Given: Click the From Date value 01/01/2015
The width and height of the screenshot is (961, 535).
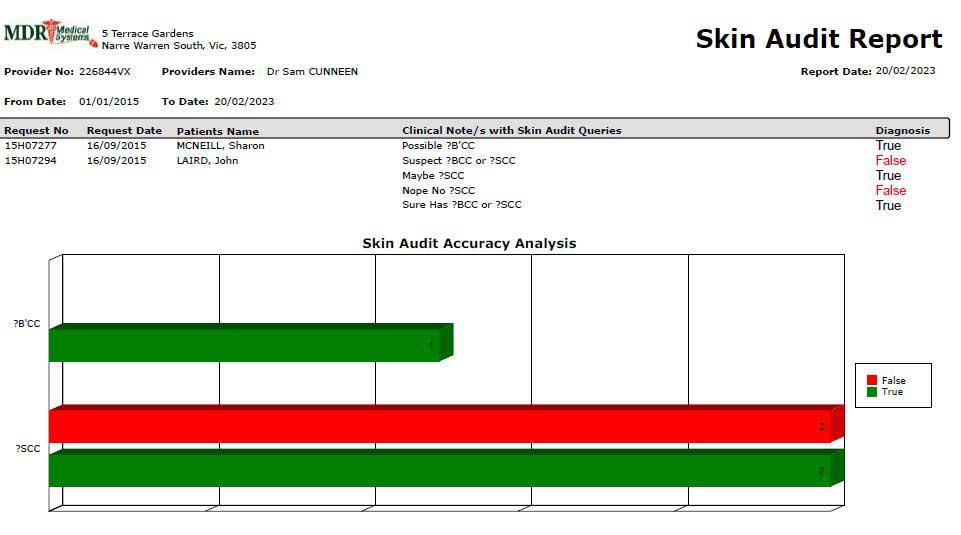Looking at the screenshot, I should point(109,102).
